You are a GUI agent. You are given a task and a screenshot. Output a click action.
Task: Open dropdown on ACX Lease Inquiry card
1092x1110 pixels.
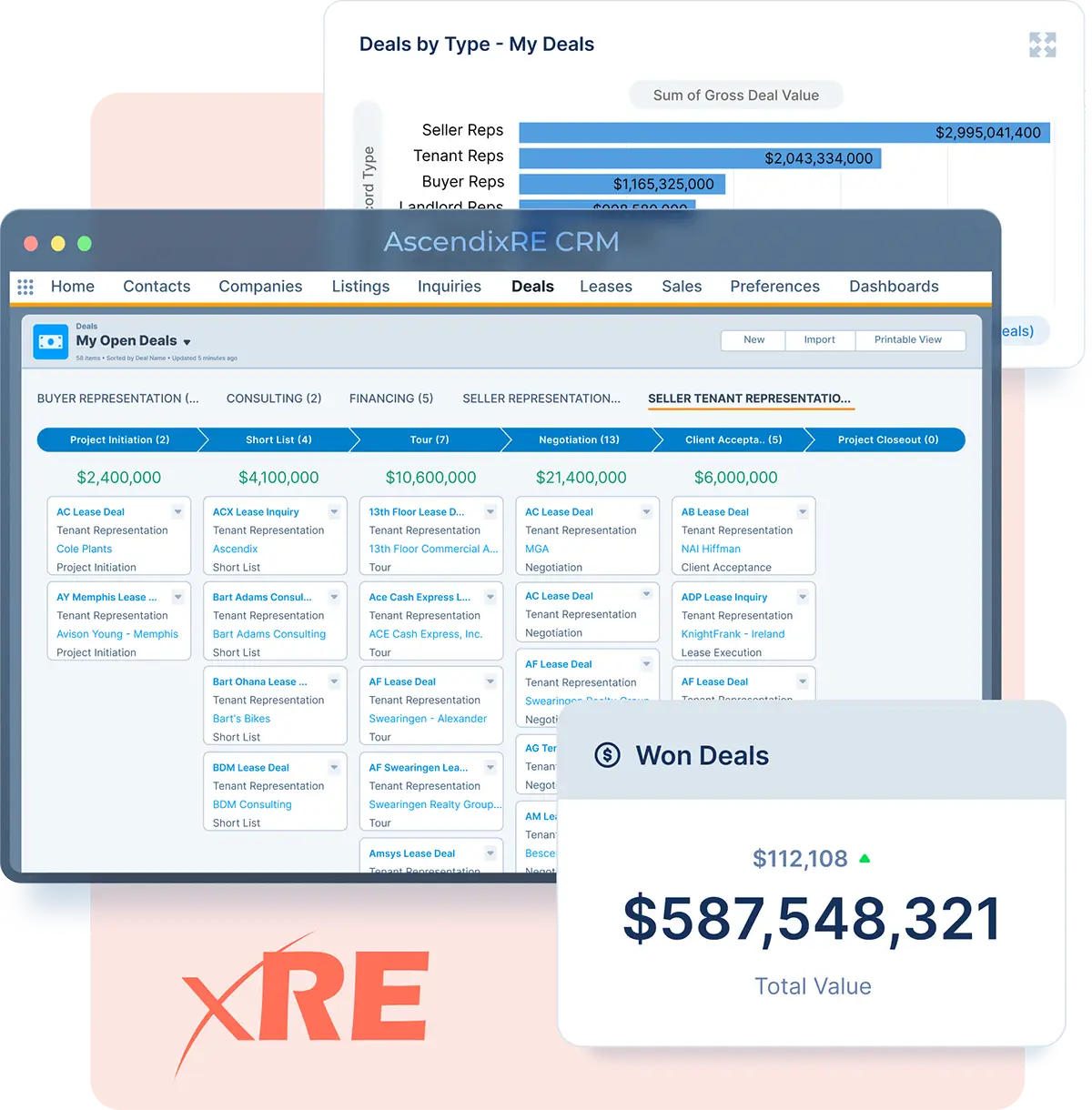pyautogui.click(x=334, y=512)
